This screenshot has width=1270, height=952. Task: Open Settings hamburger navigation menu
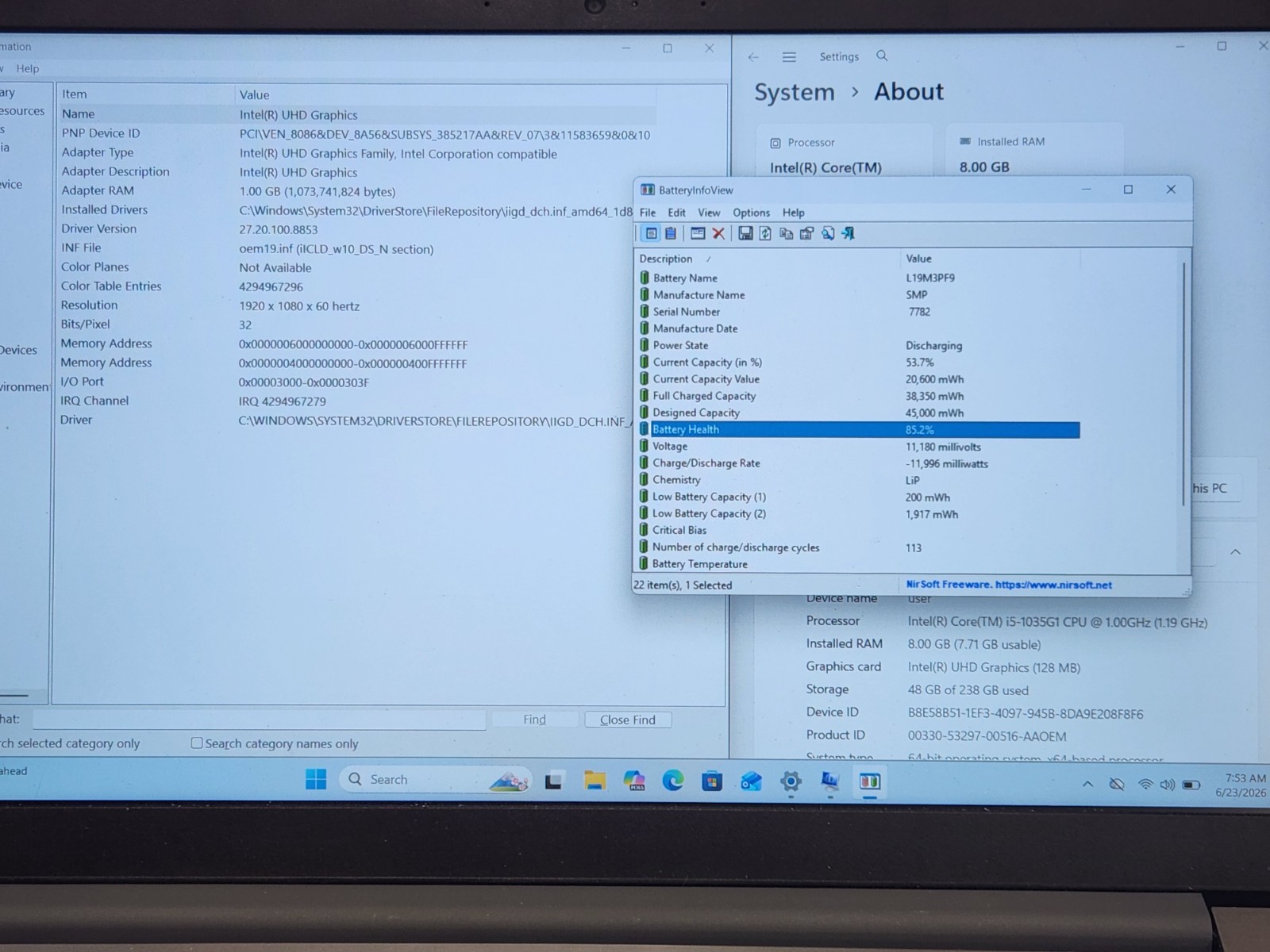click(789, 57)
